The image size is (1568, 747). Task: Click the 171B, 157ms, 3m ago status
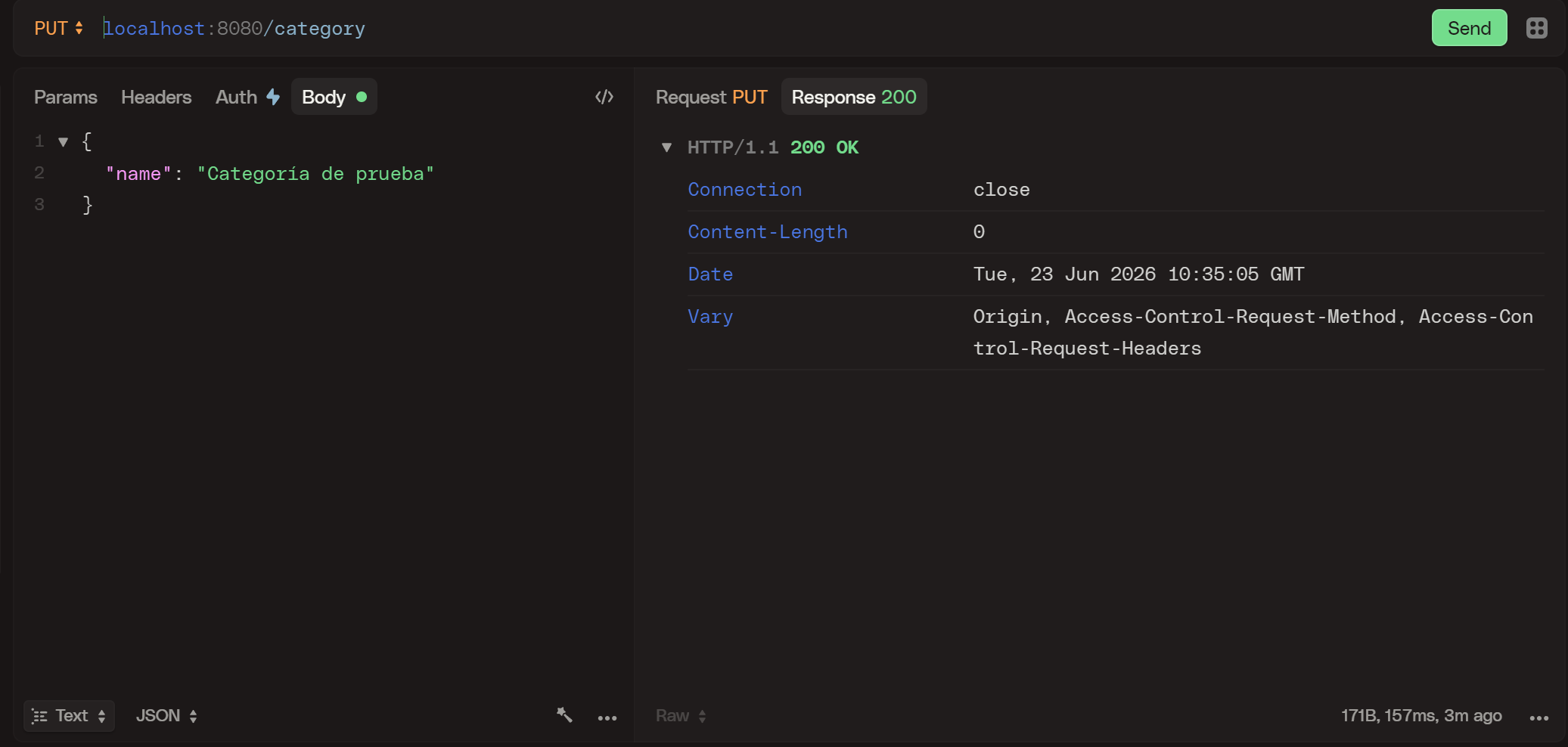click(1421, 715)
